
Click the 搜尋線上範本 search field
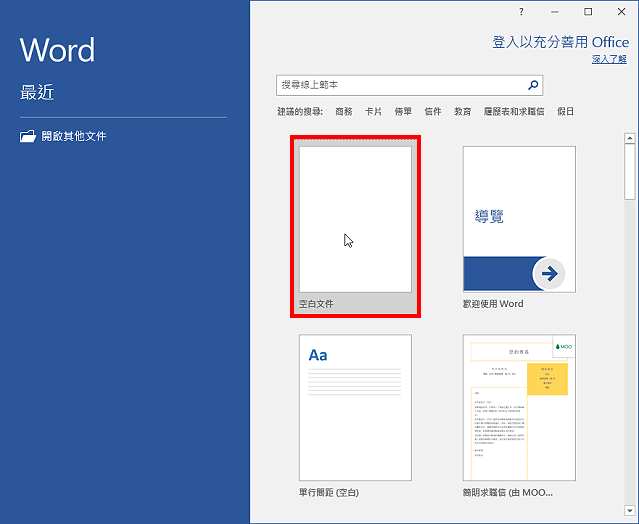[x=409, y=85]
